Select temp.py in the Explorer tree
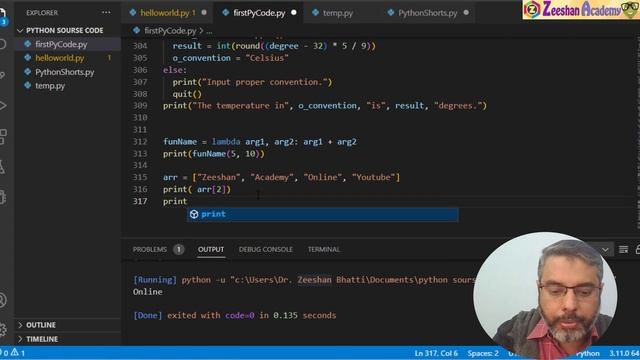The image size is (640, 360). click(67, 86)
